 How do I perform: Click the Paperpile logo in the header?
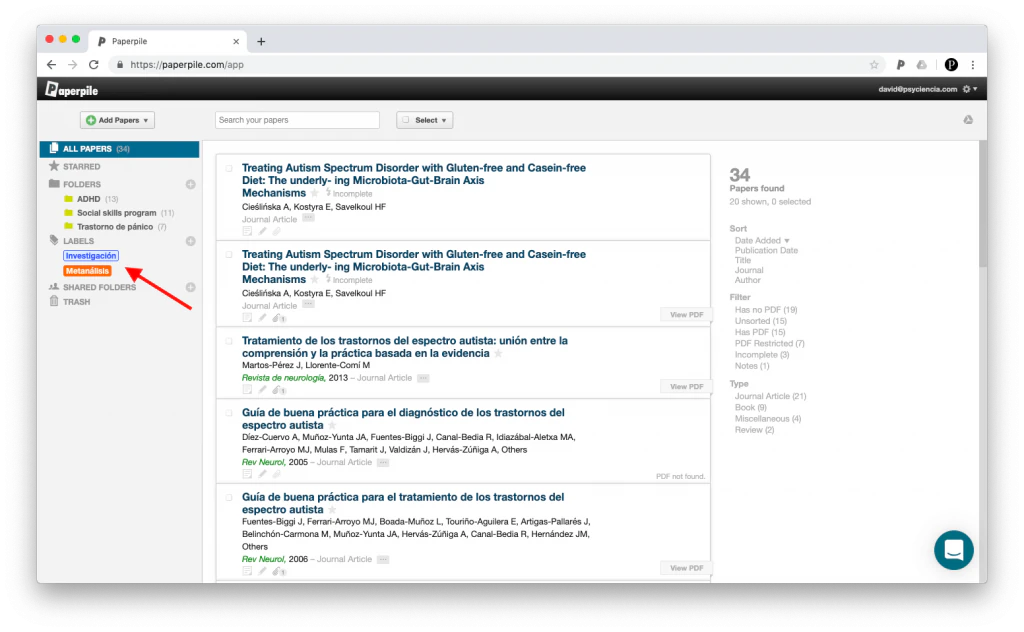72,89
